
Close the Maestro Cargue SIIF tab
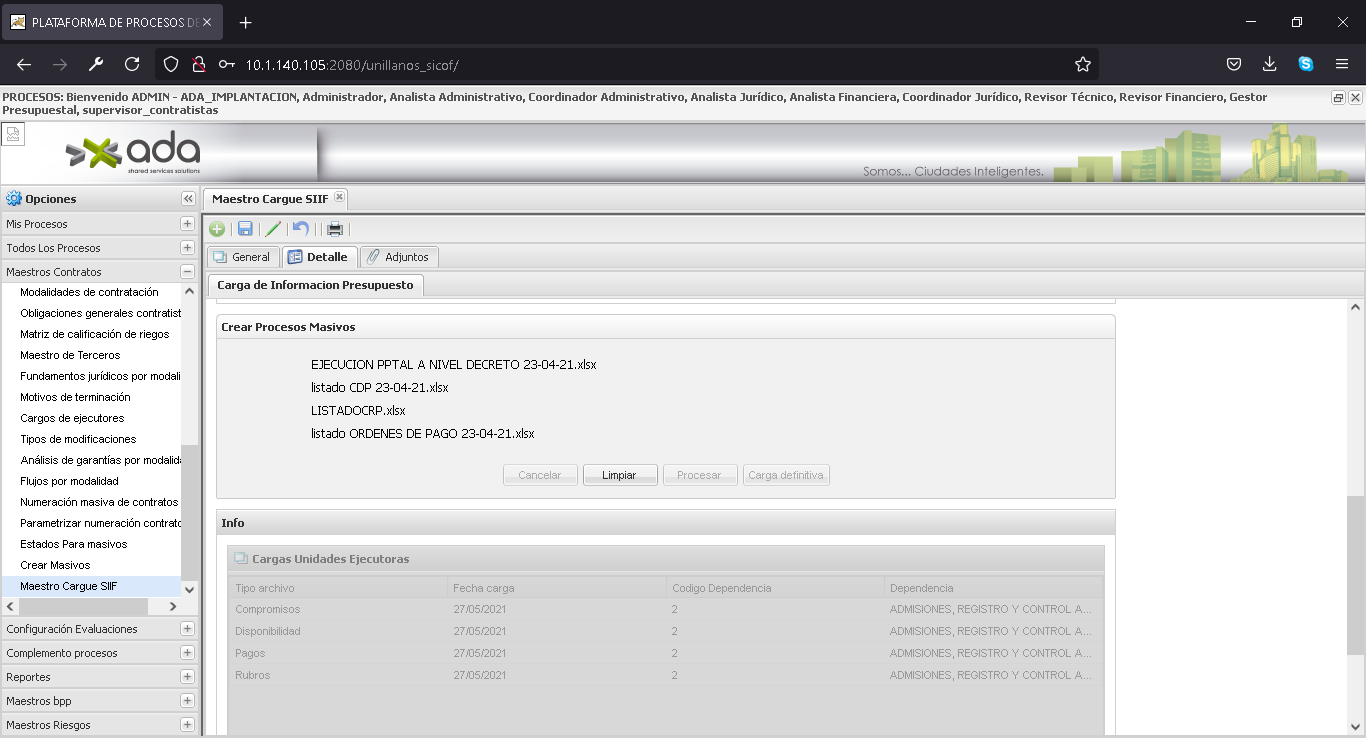point(339,198)
